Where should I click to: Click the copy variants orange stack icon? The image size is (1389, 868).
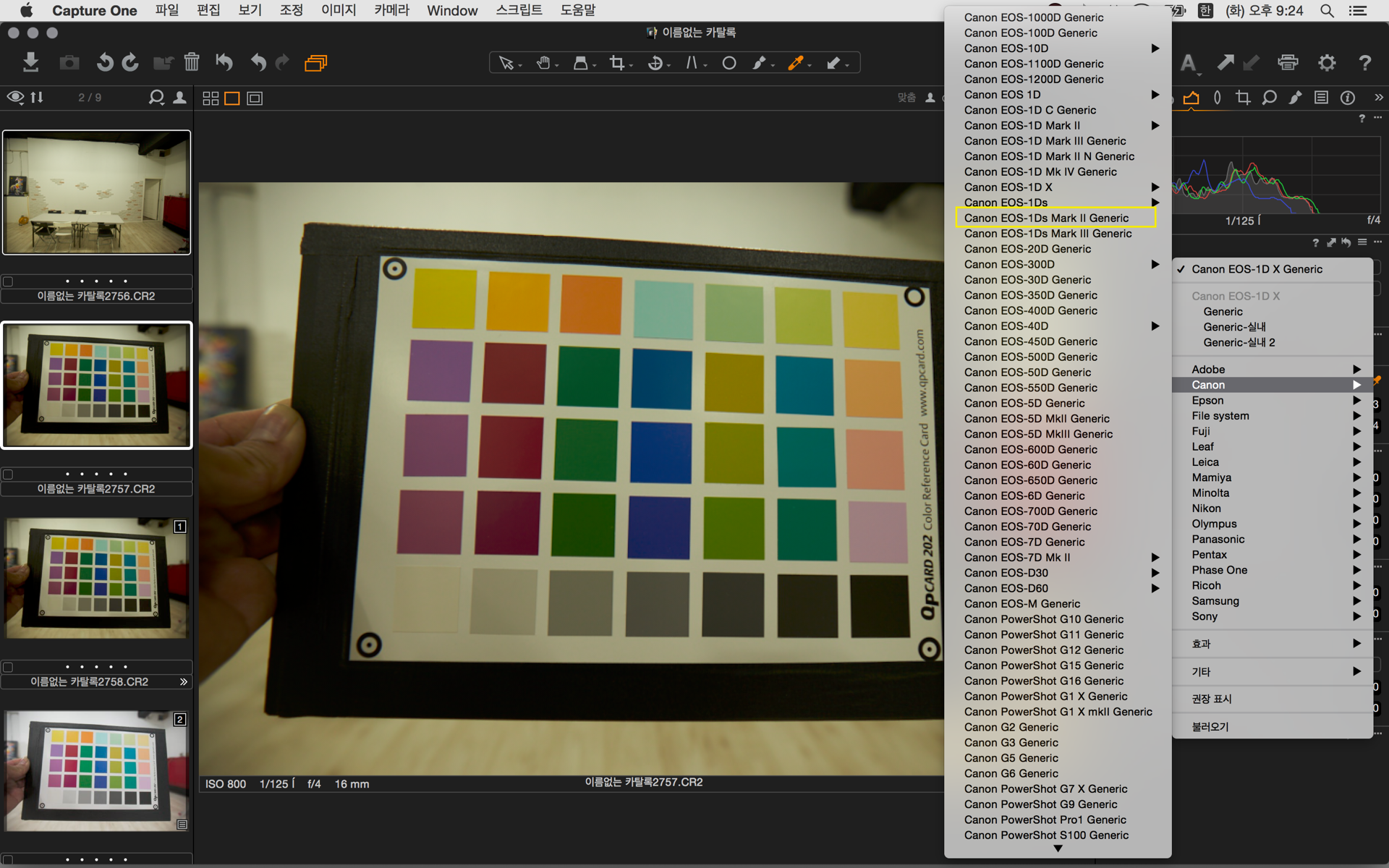pos(315,63)
